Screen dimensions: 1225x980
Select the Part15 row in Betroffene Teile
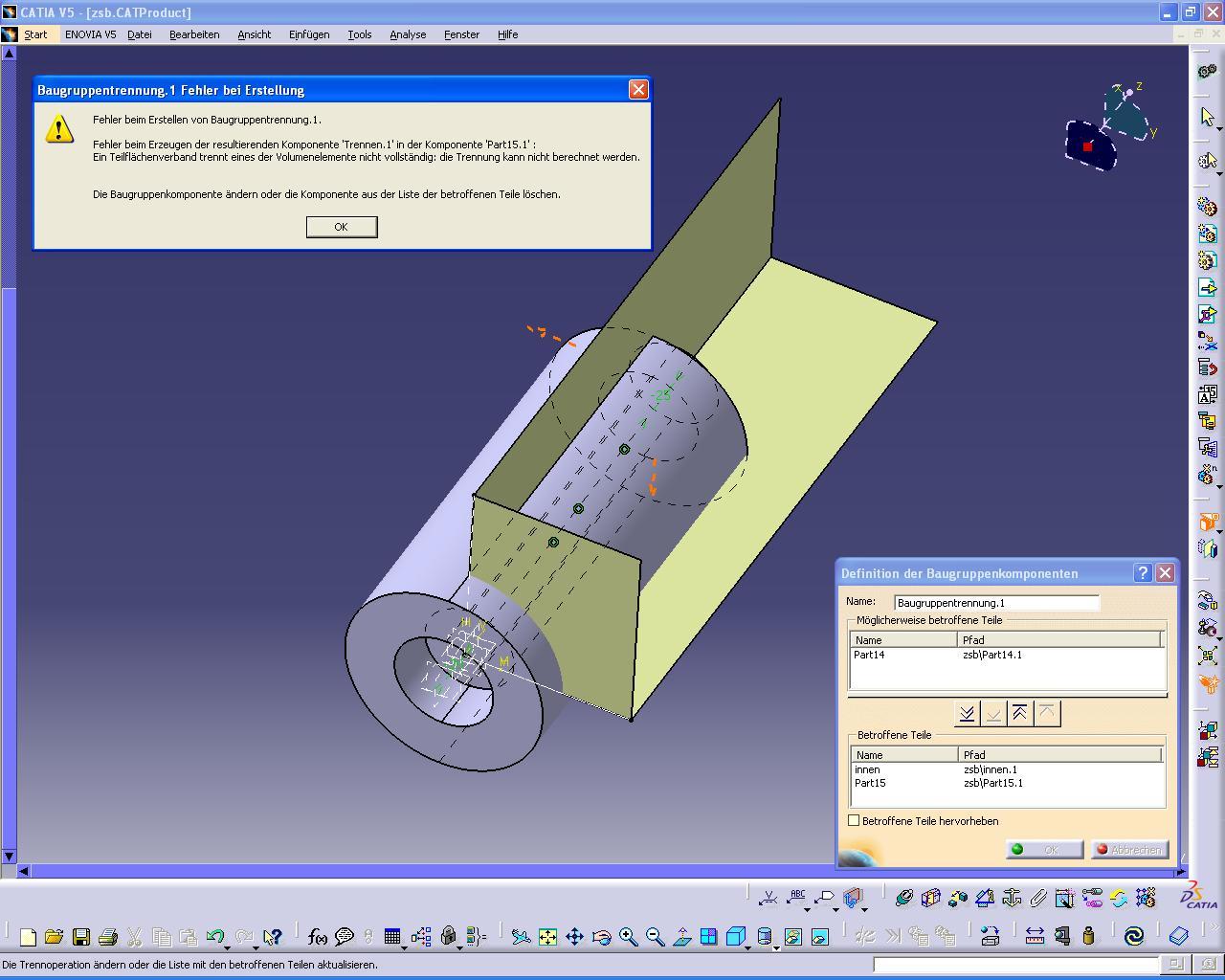[x=1007, y=783]
